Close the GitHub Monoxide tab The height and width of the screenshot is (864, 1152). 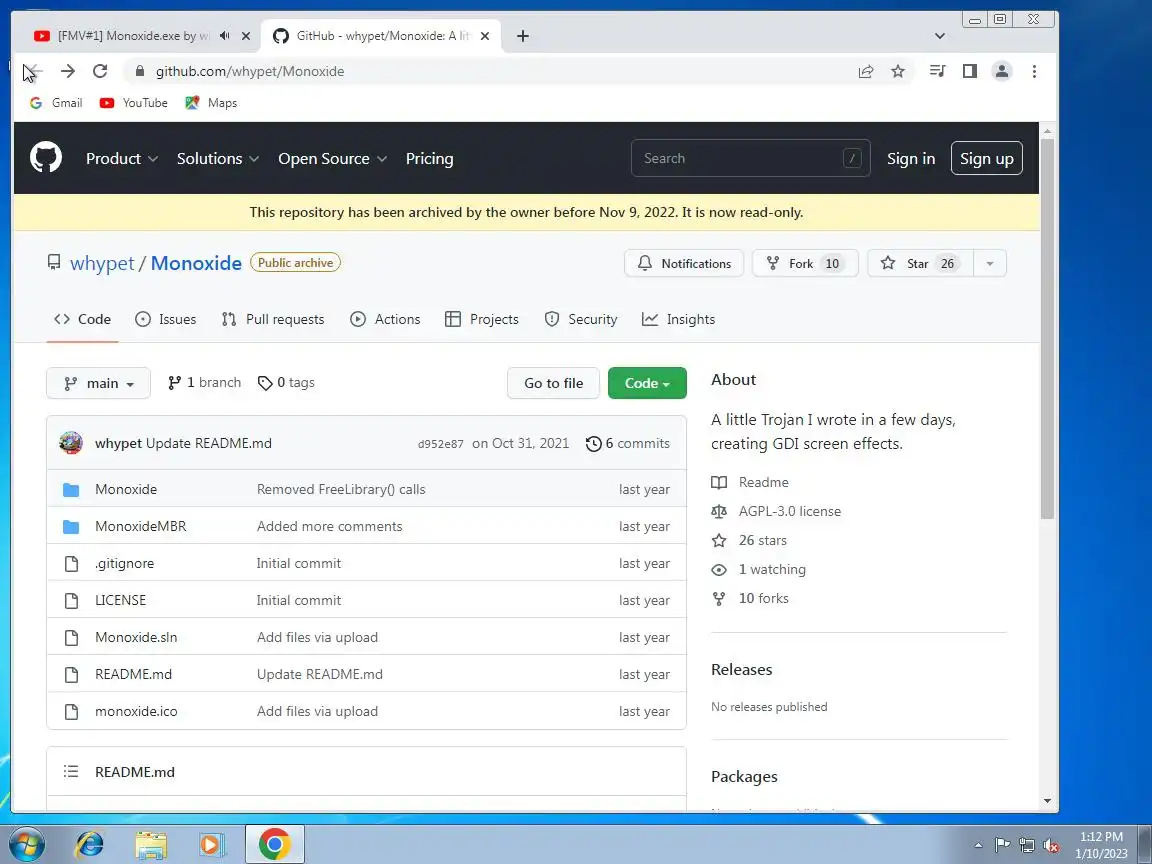tap(484, 36)
